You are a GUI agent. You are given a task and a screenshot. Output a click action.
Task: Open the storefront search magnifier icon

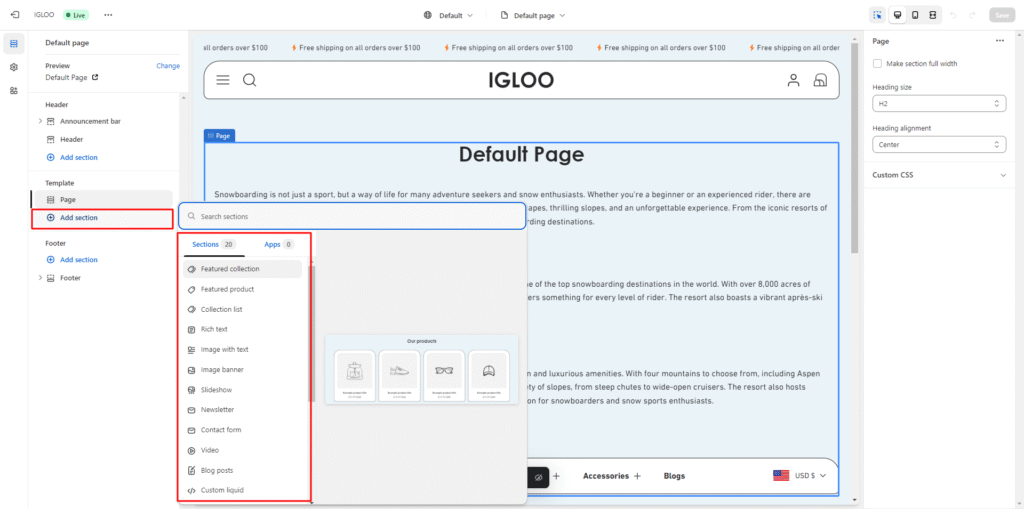click(x=250, y=81)
